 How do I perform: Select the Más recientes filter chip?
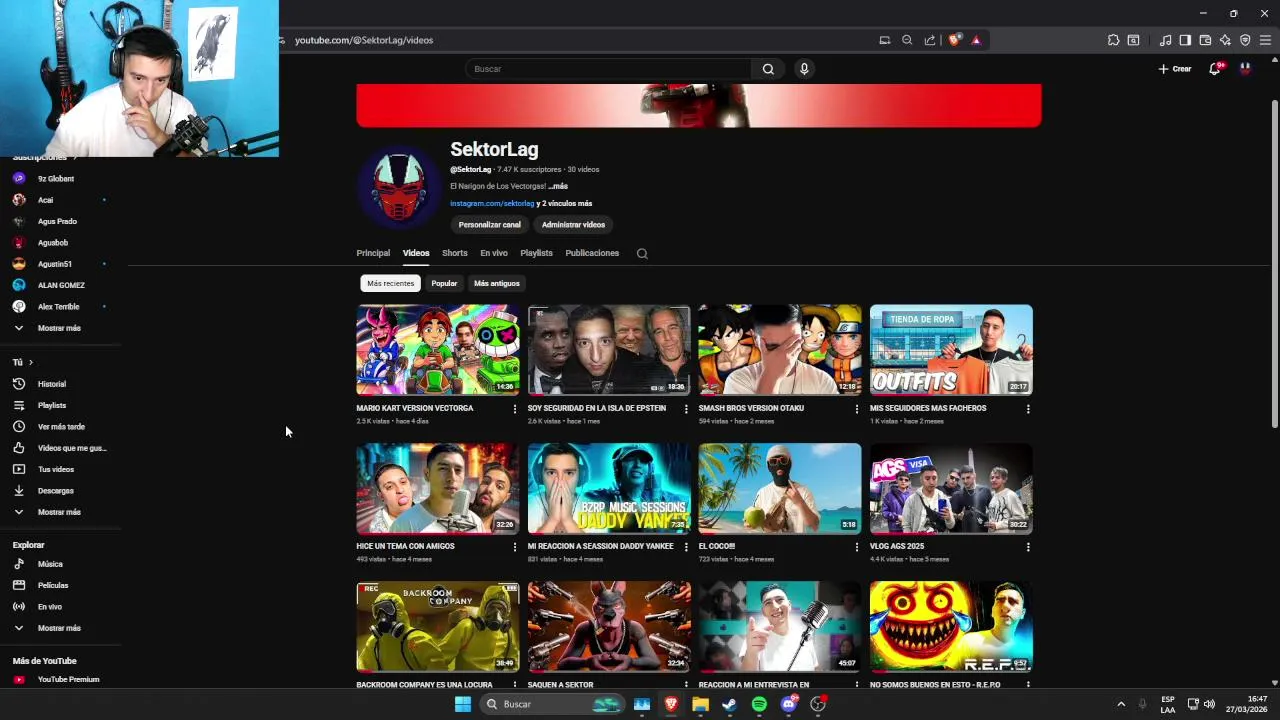pos(390,284)
